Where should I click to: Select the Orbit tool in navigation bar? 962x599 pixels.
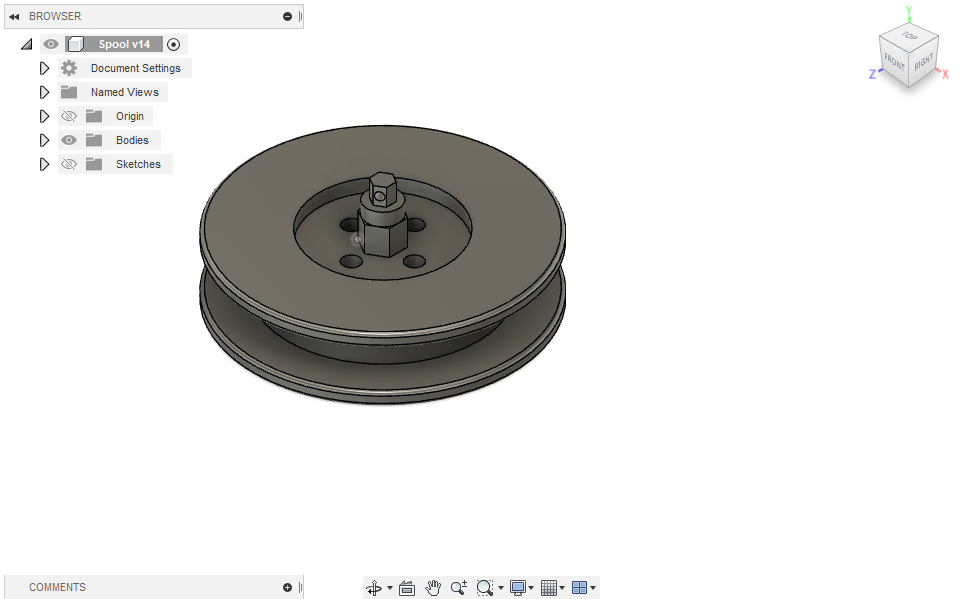point(374,588)
